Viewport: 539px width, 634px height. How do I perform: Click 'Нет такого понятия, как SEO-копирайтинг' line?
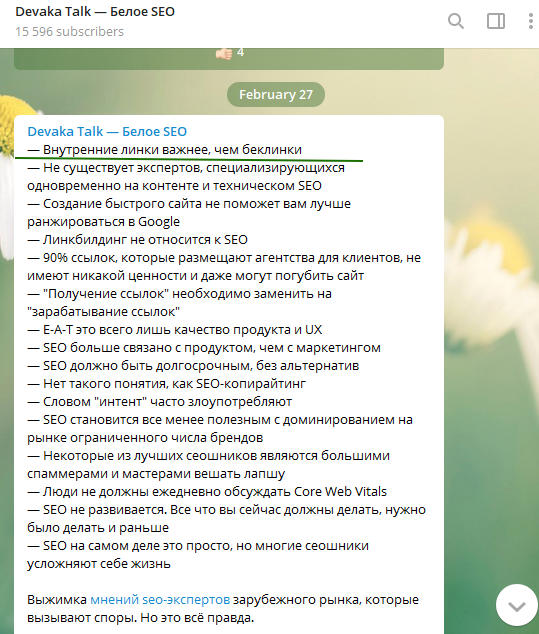click(x=167, y=384)
